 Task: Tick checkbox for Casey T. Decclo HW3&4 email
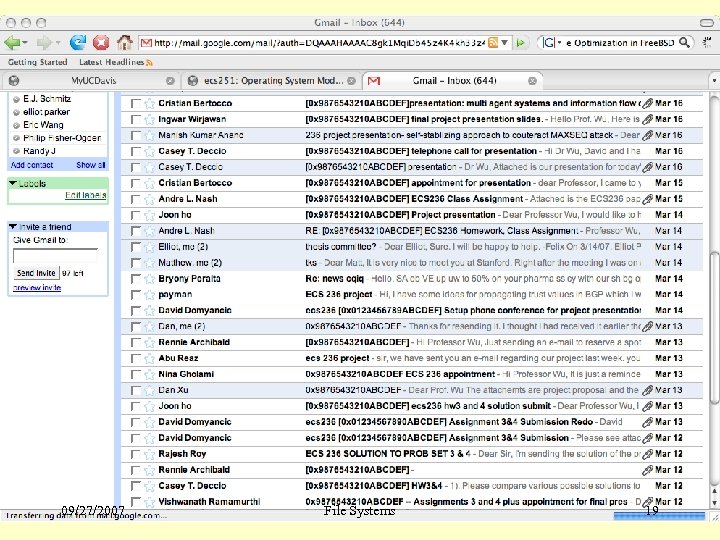point(135,486)
